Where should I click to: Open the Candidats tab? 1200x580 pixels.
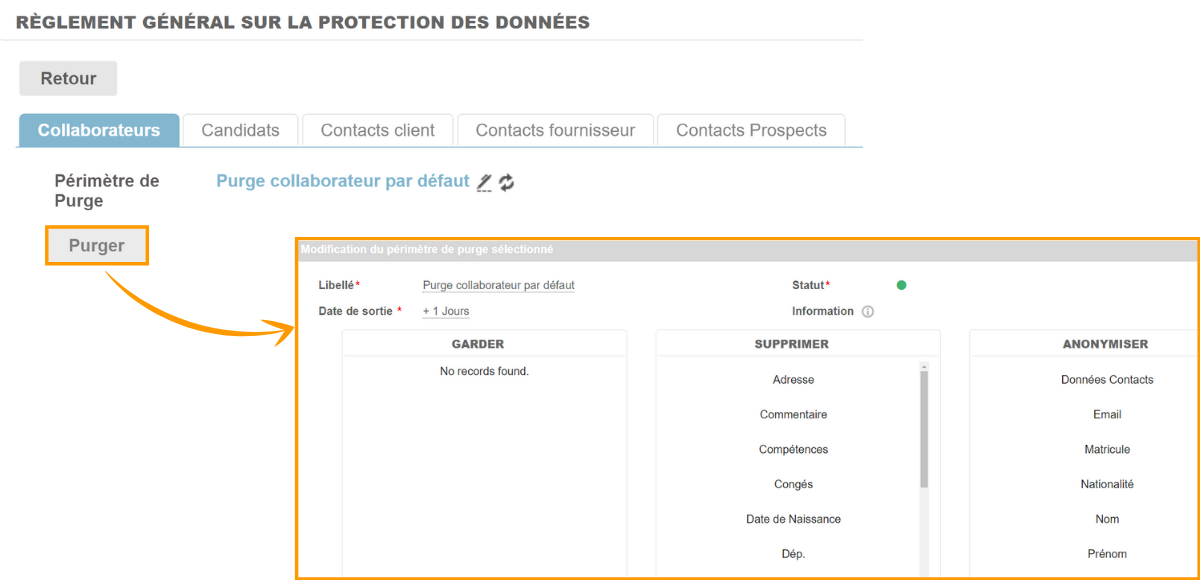pos(240,130)
